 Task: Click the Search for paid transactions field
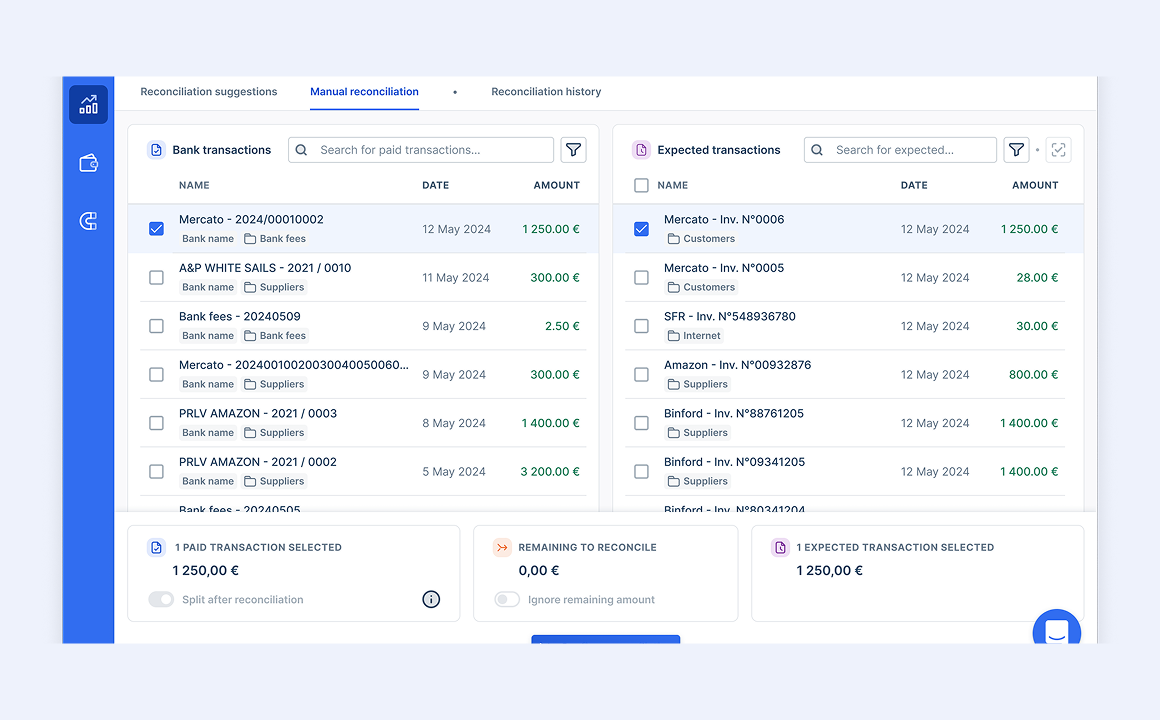(432, 150)
